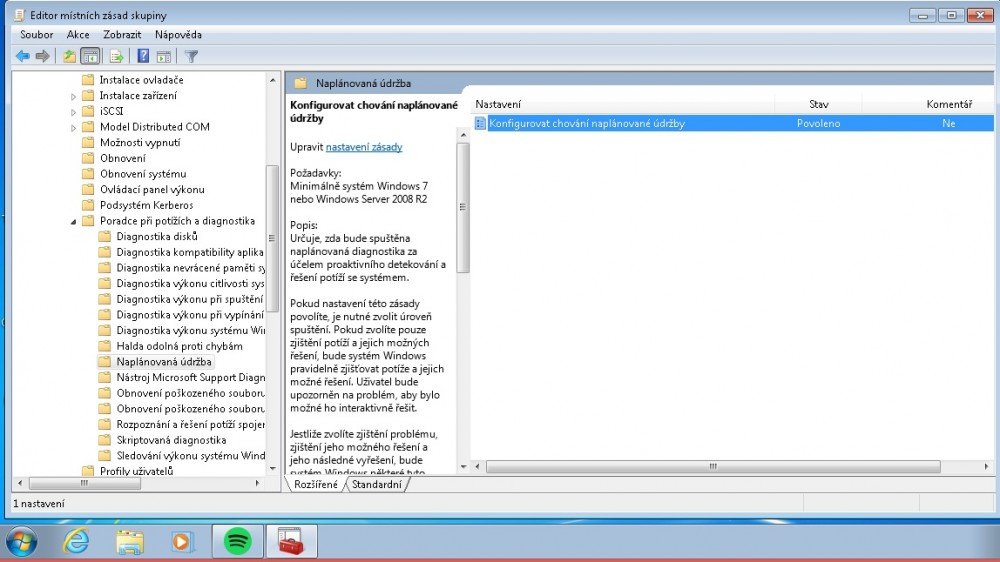
Task: Click the nastavení zásady link
Action: [364, 147]
